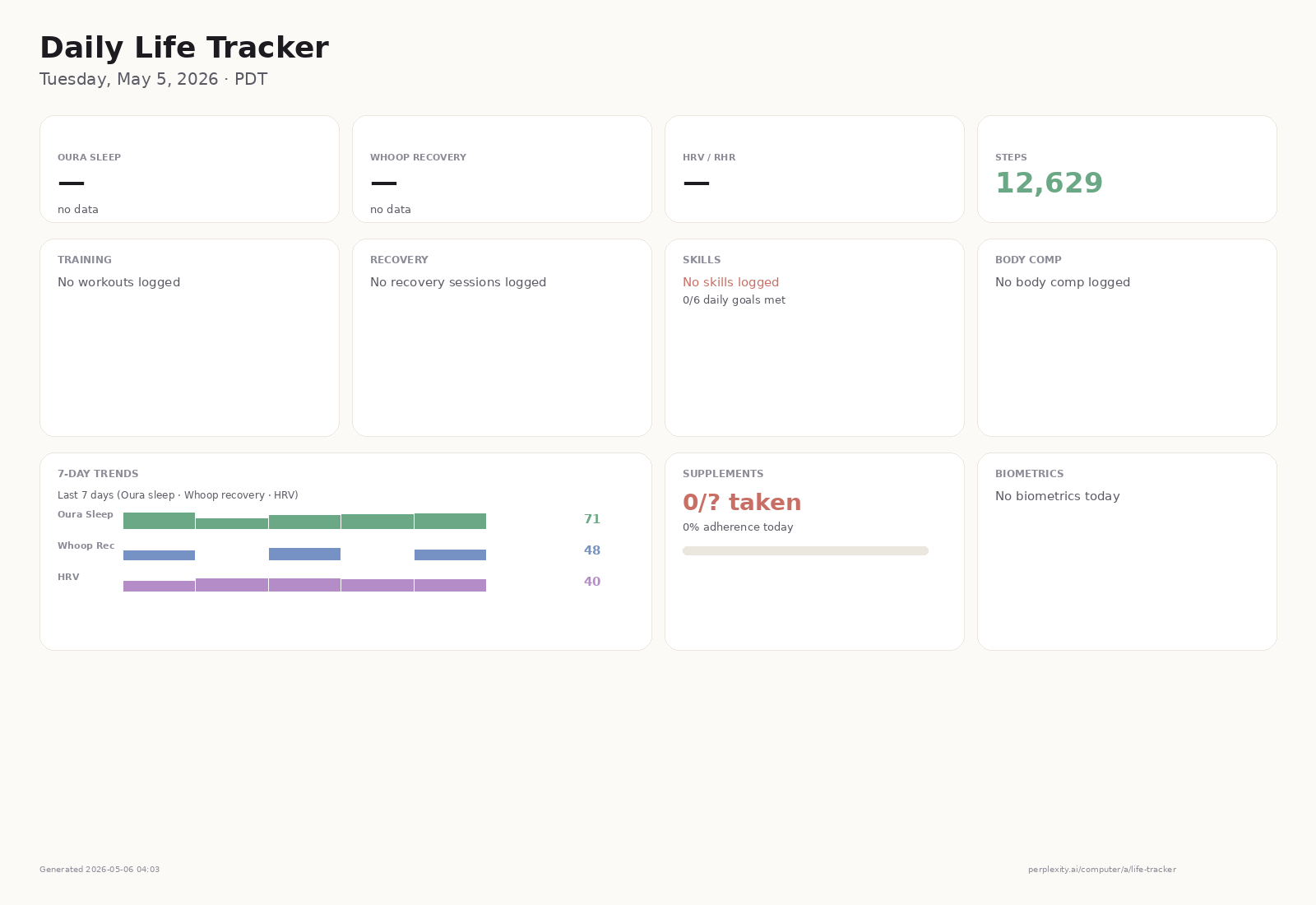This screenshot has width=1316, height=905.
Task: Select the STEPS label
Action: click(1011, 157)
